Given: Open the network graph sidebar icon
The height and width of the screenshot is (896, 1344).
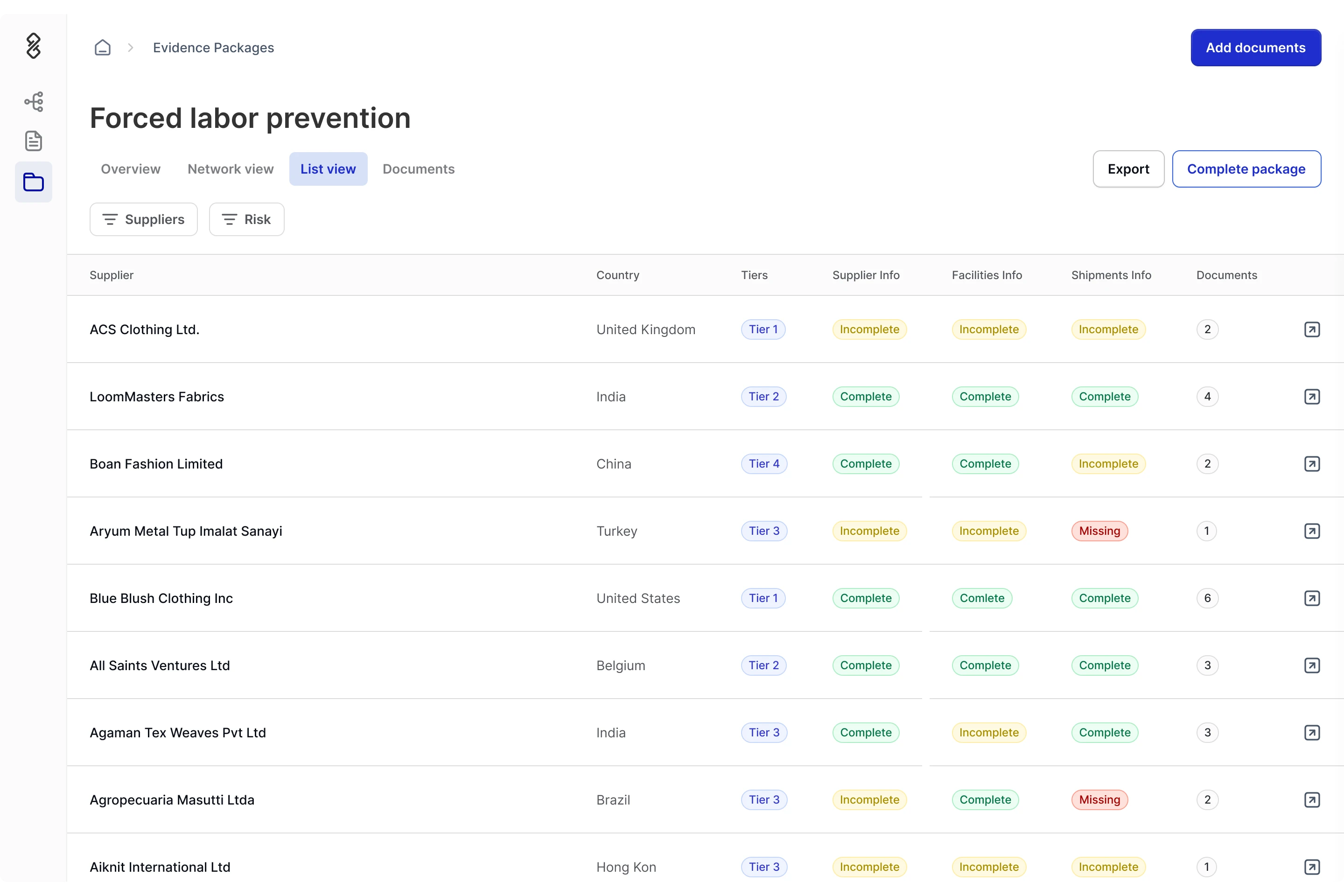Looking at the screenshot, I should pos(34,102).
